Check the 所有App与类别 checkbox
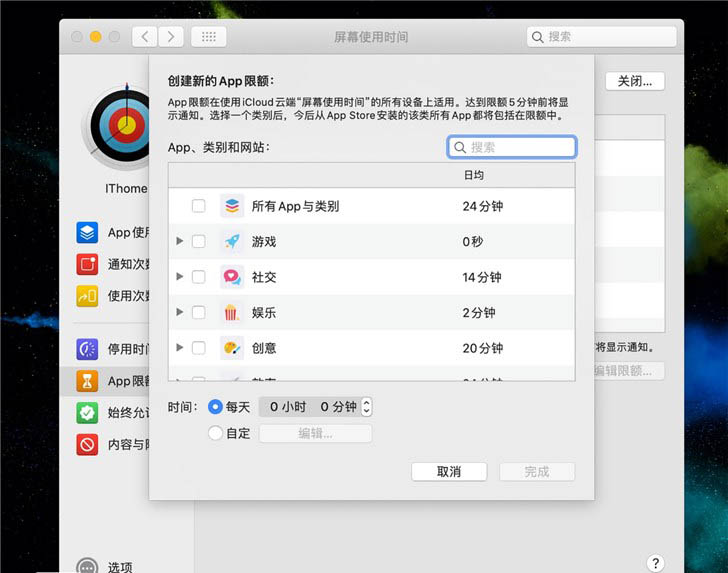 (199, 206)
